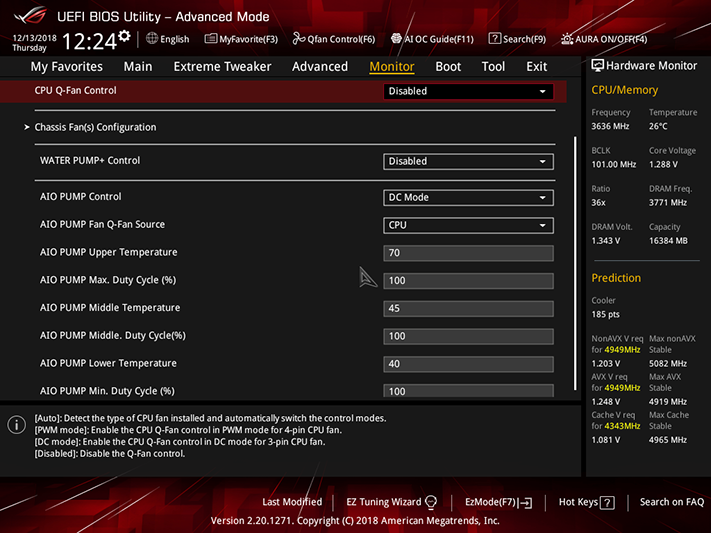Open WATER PUMP+ Control dropdown
Screen dimensions: 711x533
[x=468, y=161]
